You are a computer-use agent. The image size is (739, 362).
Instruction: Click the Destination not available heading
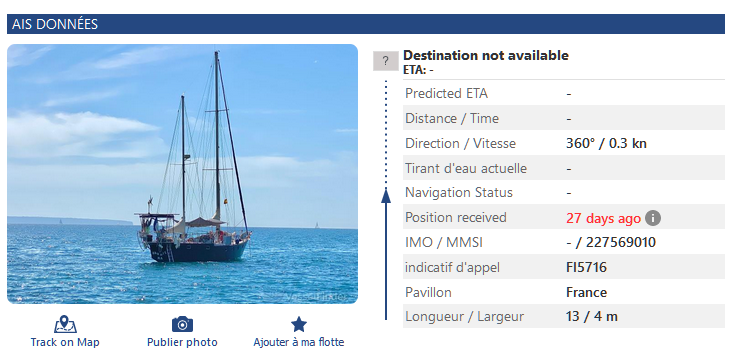click(x=486, y=56)
